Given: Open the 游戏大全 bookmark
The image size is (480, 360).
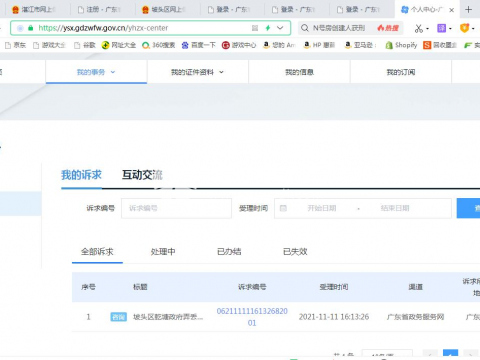Looking at the screenshot, I should [x=49, y=45].
